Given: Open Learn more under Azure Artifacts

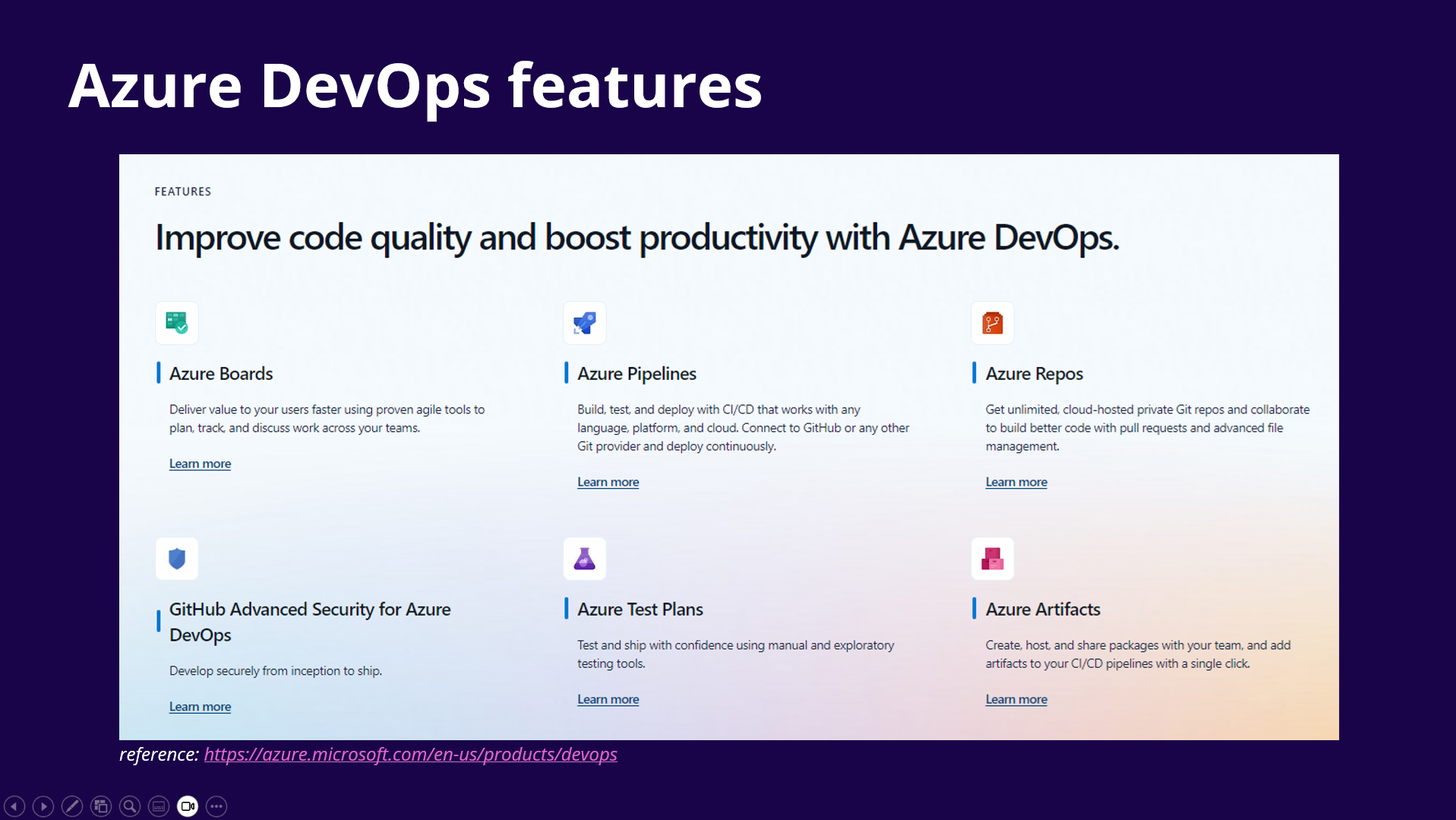Looking at the screenshot, I should [x=1016, y=699].
